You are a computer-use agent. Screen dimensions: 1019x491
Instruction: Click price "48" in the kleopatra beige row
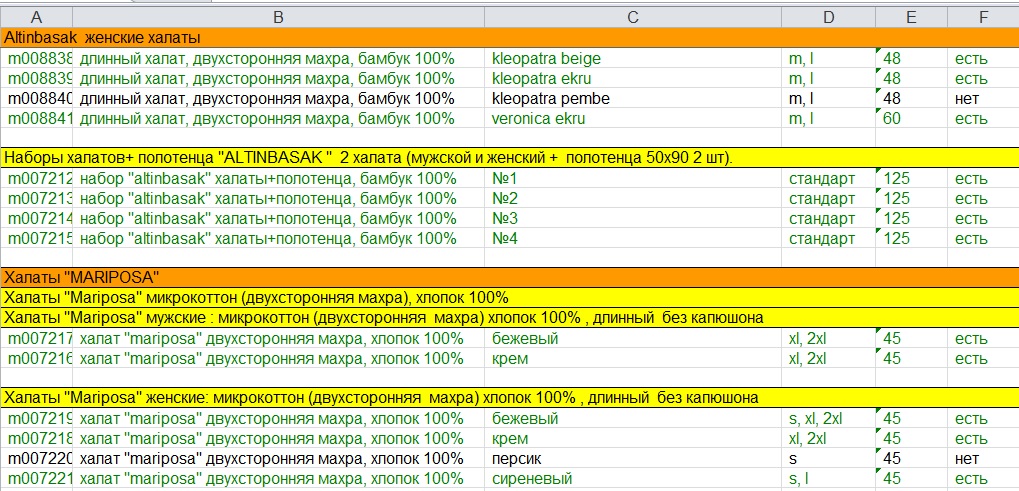click(x=892, y=58)
